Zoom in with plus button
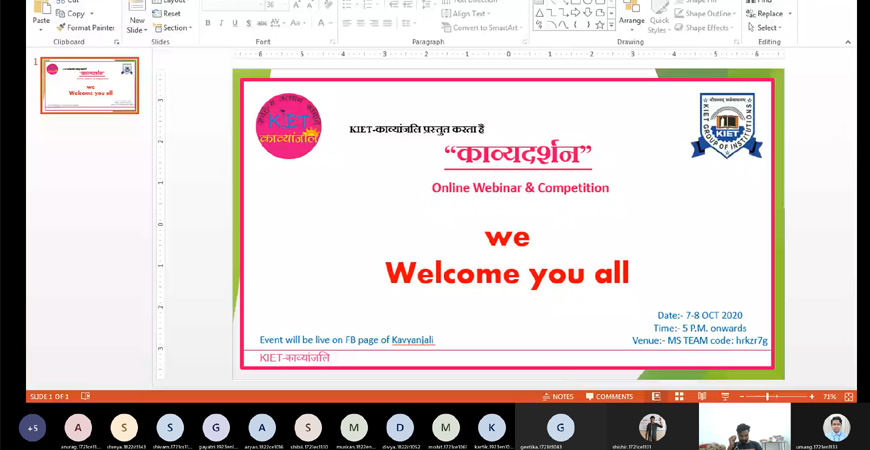 (x=812, y=397)
